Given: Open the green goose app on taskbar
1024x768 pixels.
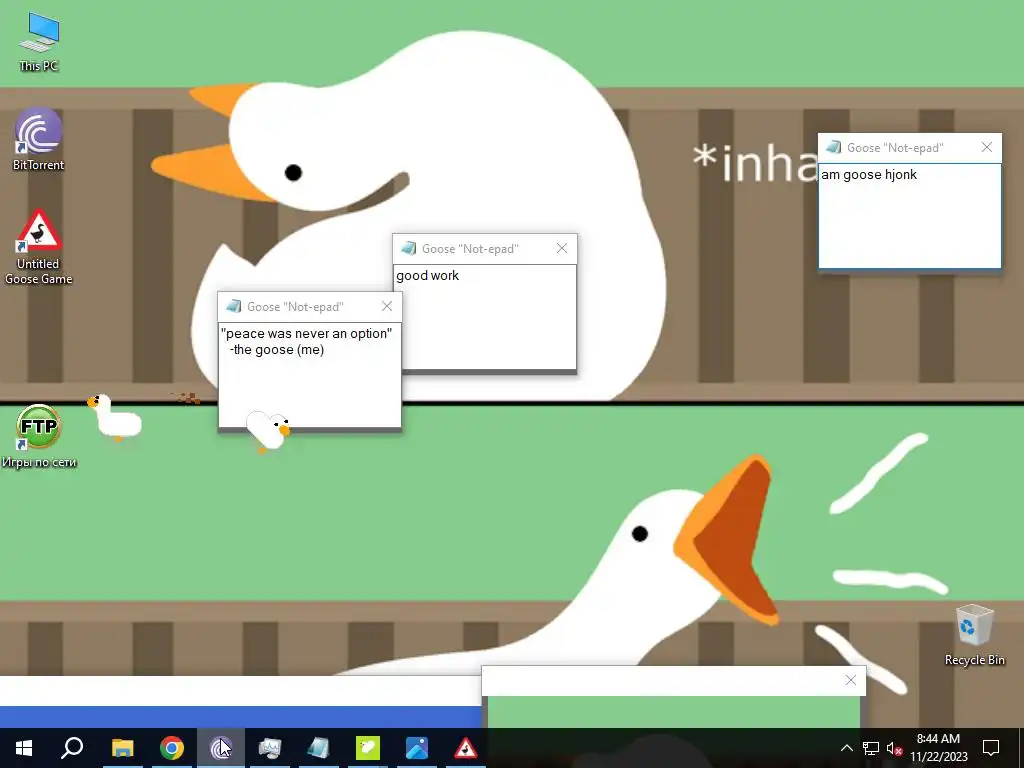Looking at the screenshot, I should pyautogui.click(x=368, y=748).
